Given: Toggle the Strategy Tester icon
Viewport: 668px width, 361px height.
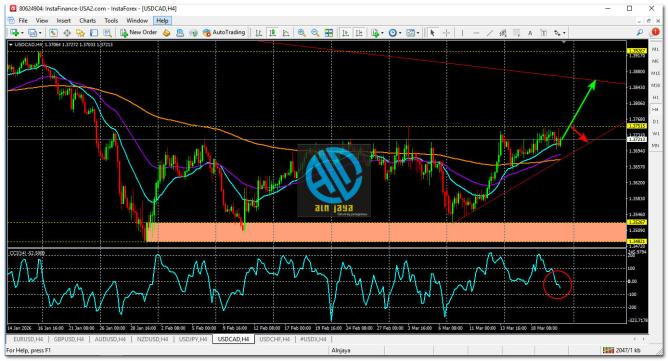Looking at the screenshot, I should 107,33.
